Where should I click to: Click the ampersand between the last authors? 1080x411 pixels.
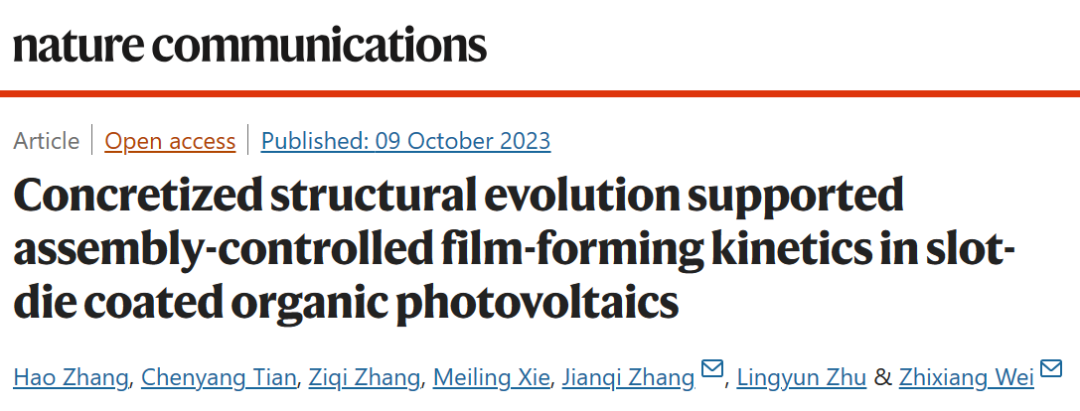(x=882, y=378)
